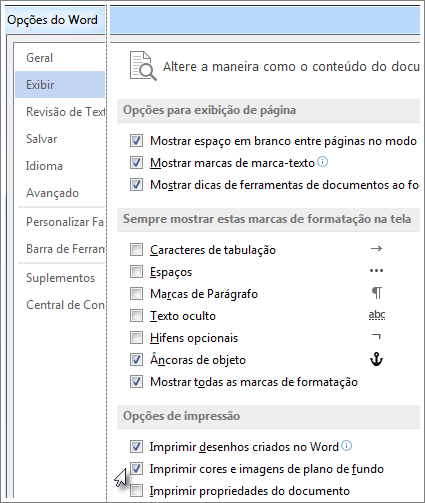
Task: Click the Opções do Word title
Action: pyautogui.click(x=52, y=20)
